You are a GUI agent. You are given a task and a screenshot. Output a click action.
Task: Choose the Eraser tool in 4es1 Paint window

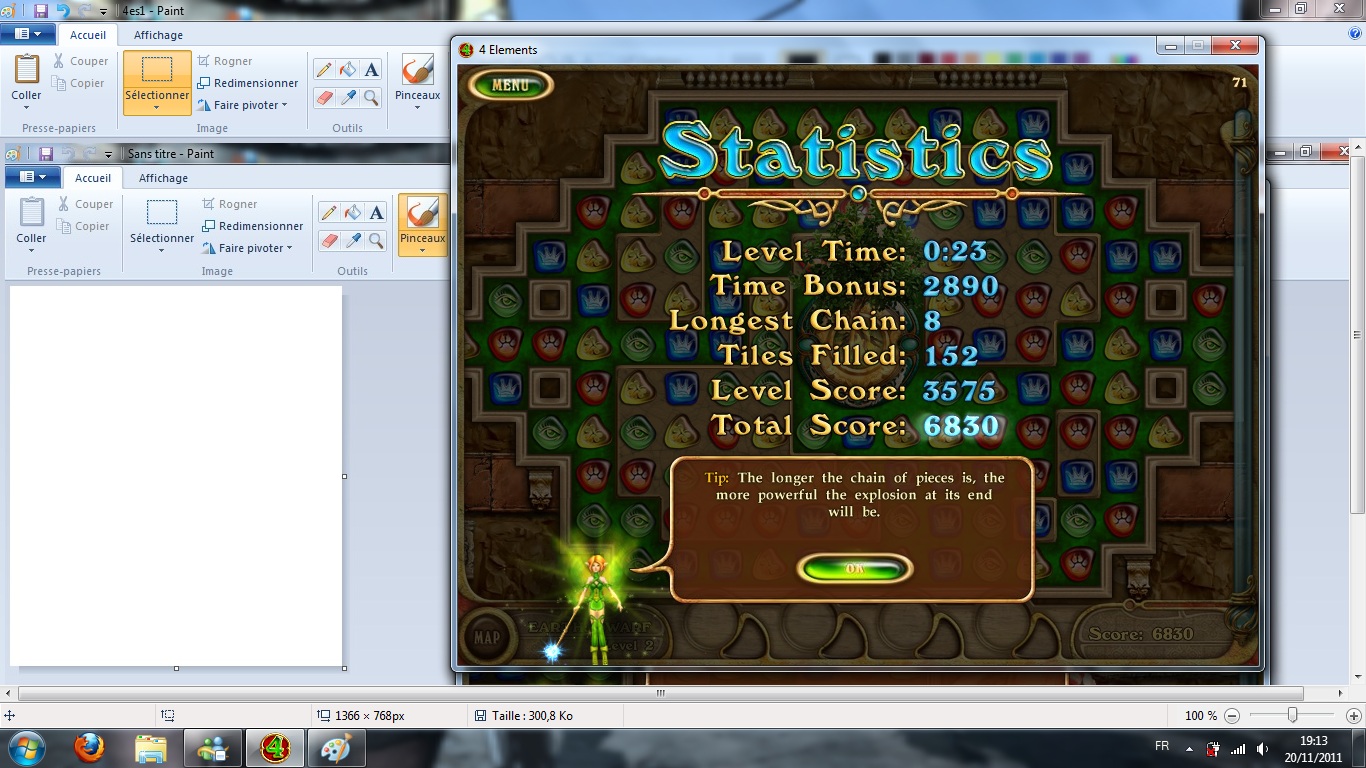(x=323, y=97)
